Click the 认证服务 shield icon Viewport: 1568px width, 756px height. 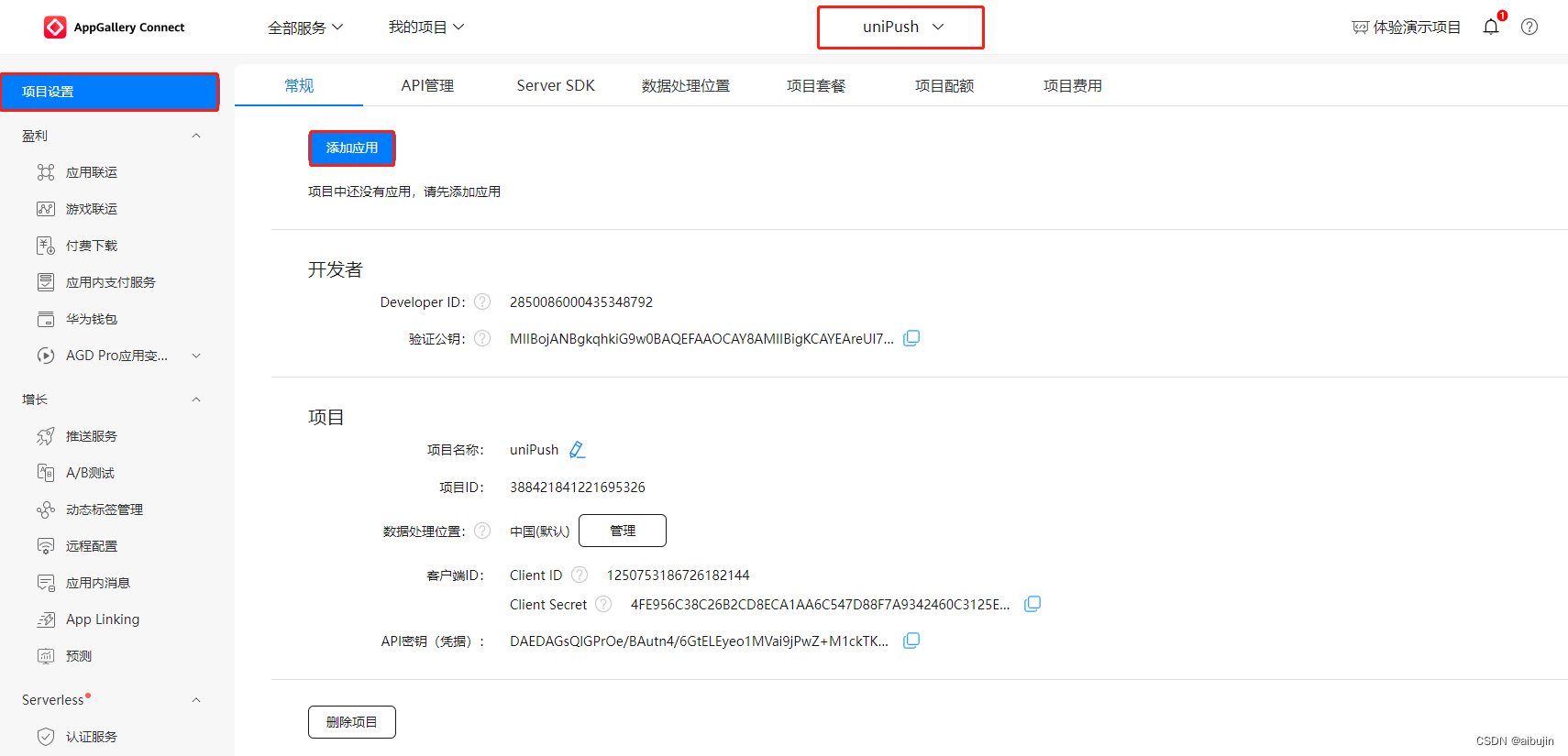point(46,737)
